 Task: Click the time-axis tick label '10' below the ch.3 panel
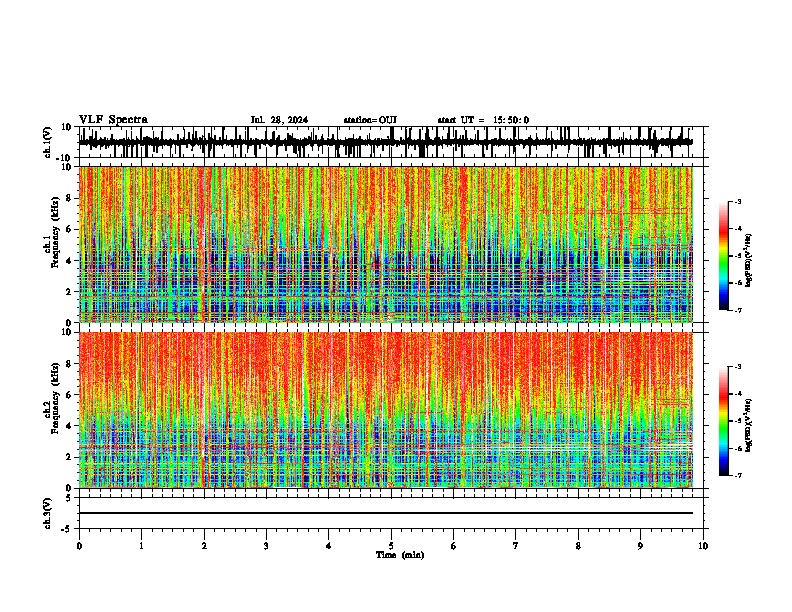pos(703,546)
